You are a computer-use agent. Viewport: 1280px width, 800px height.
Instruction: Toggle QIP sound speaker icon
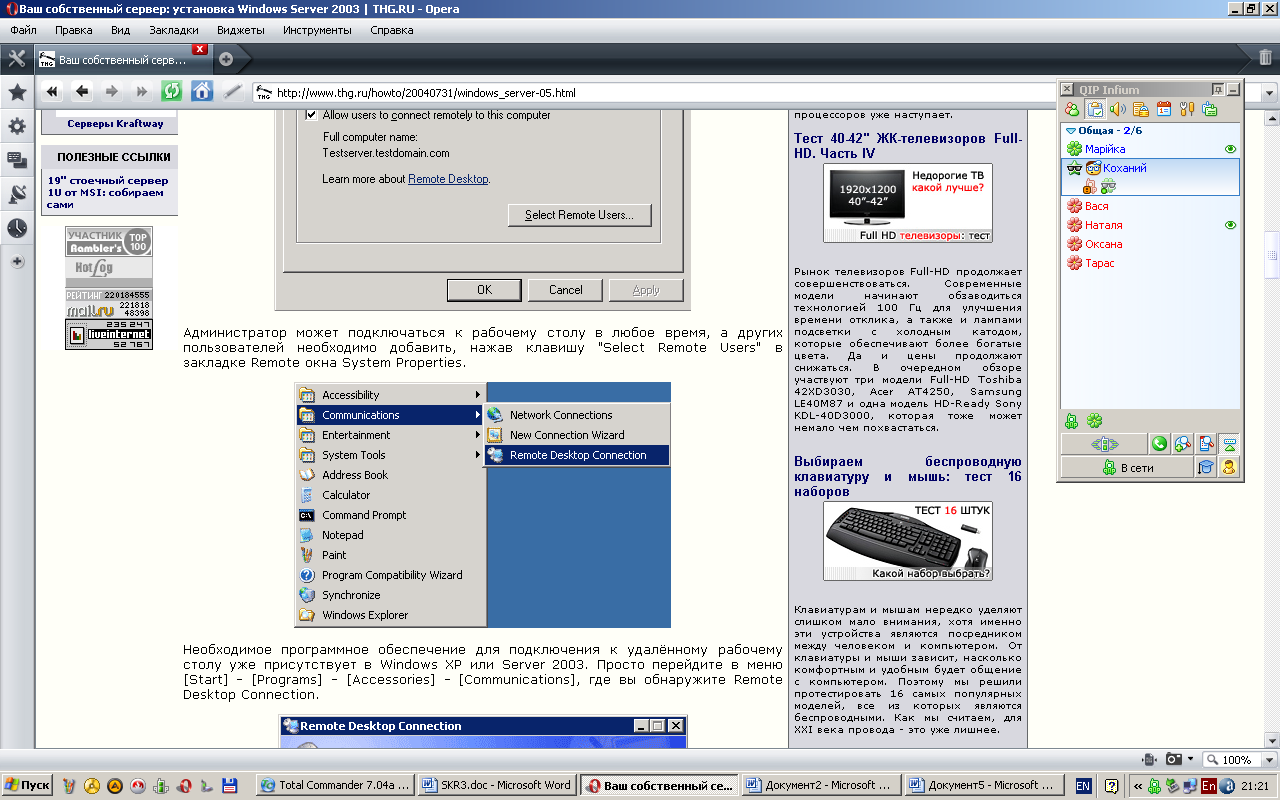1118,109
